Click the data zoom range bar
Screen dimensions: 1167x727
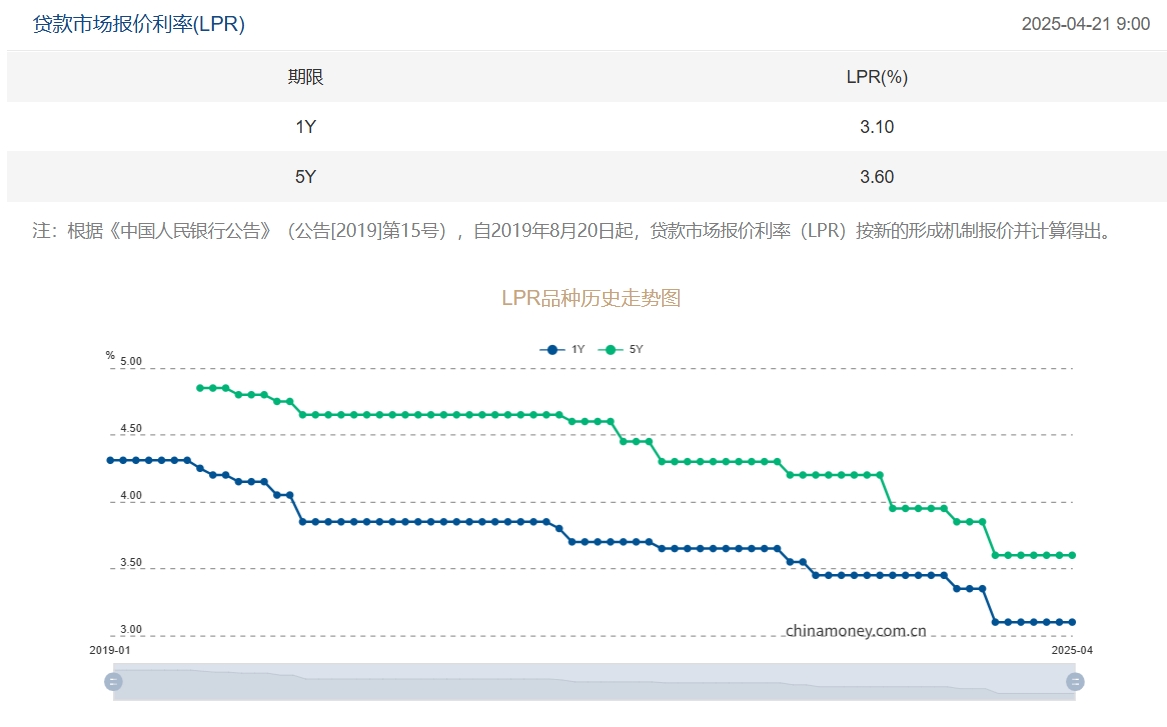(594, 682)
